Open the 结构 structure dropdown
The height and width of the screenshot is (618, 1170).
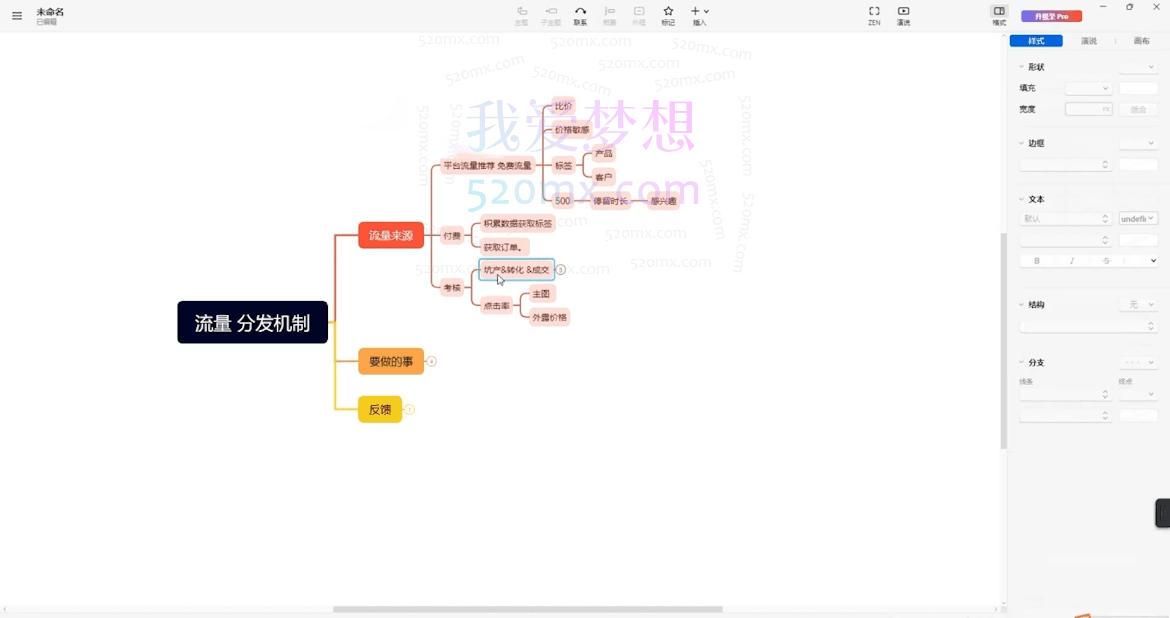coord(1137,304)
